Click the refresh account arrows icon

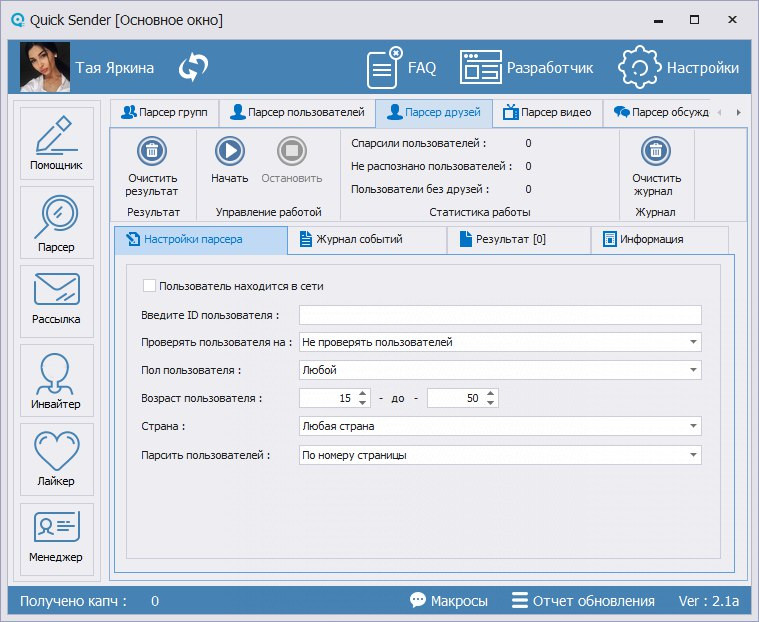[x=193, y=68]
